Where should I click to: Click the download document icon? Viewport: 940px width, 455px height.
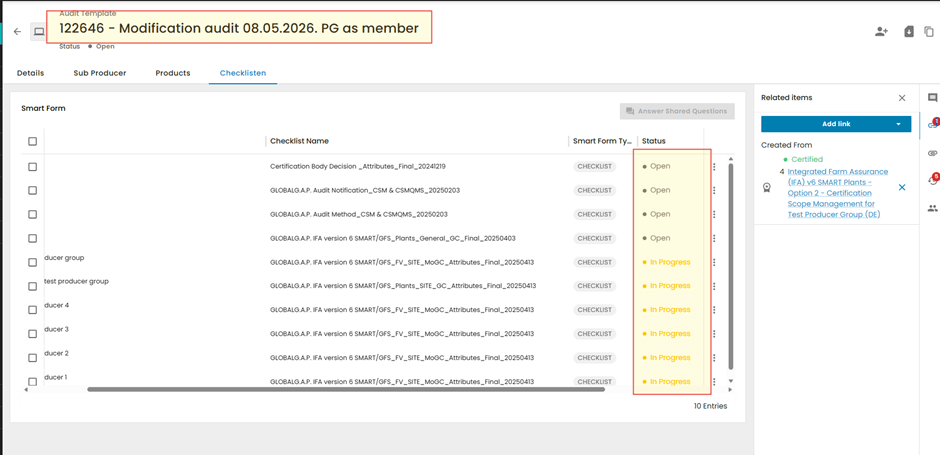click(909, 32)
